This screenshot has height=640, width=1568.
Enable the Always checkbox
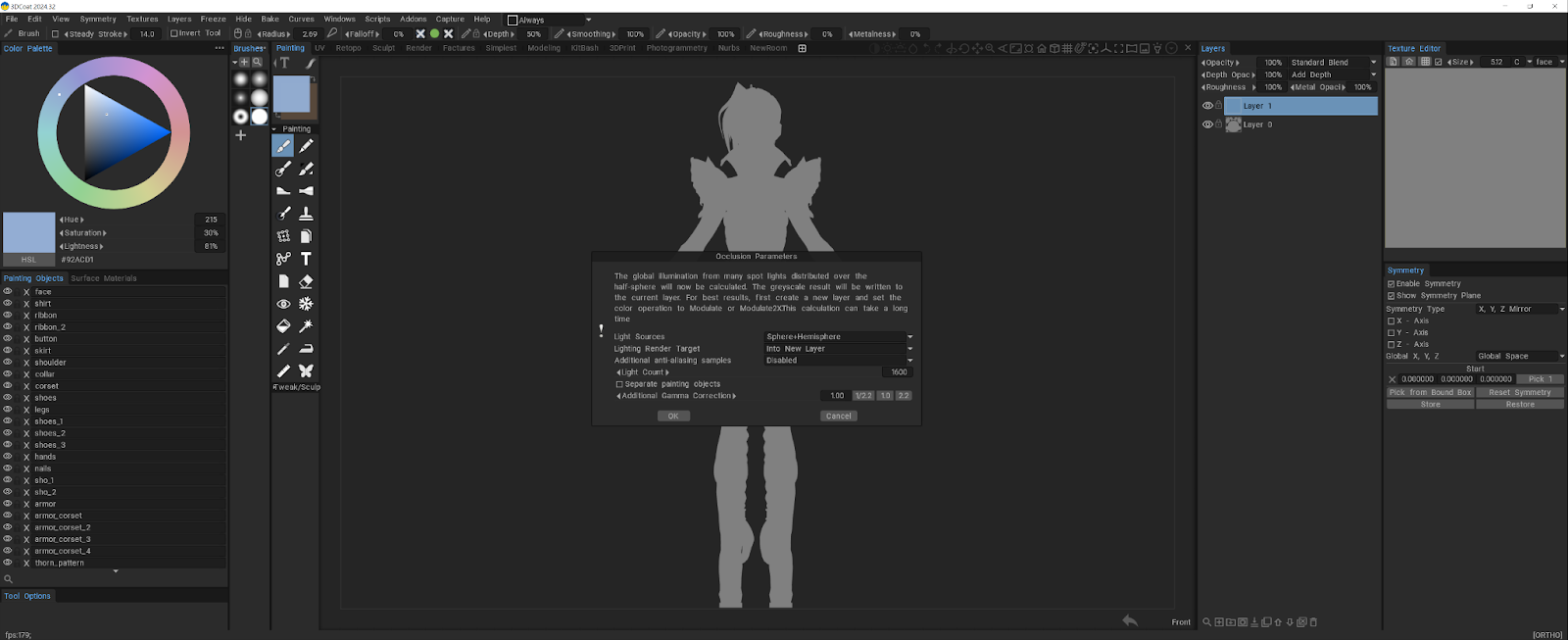coord(512,20)
